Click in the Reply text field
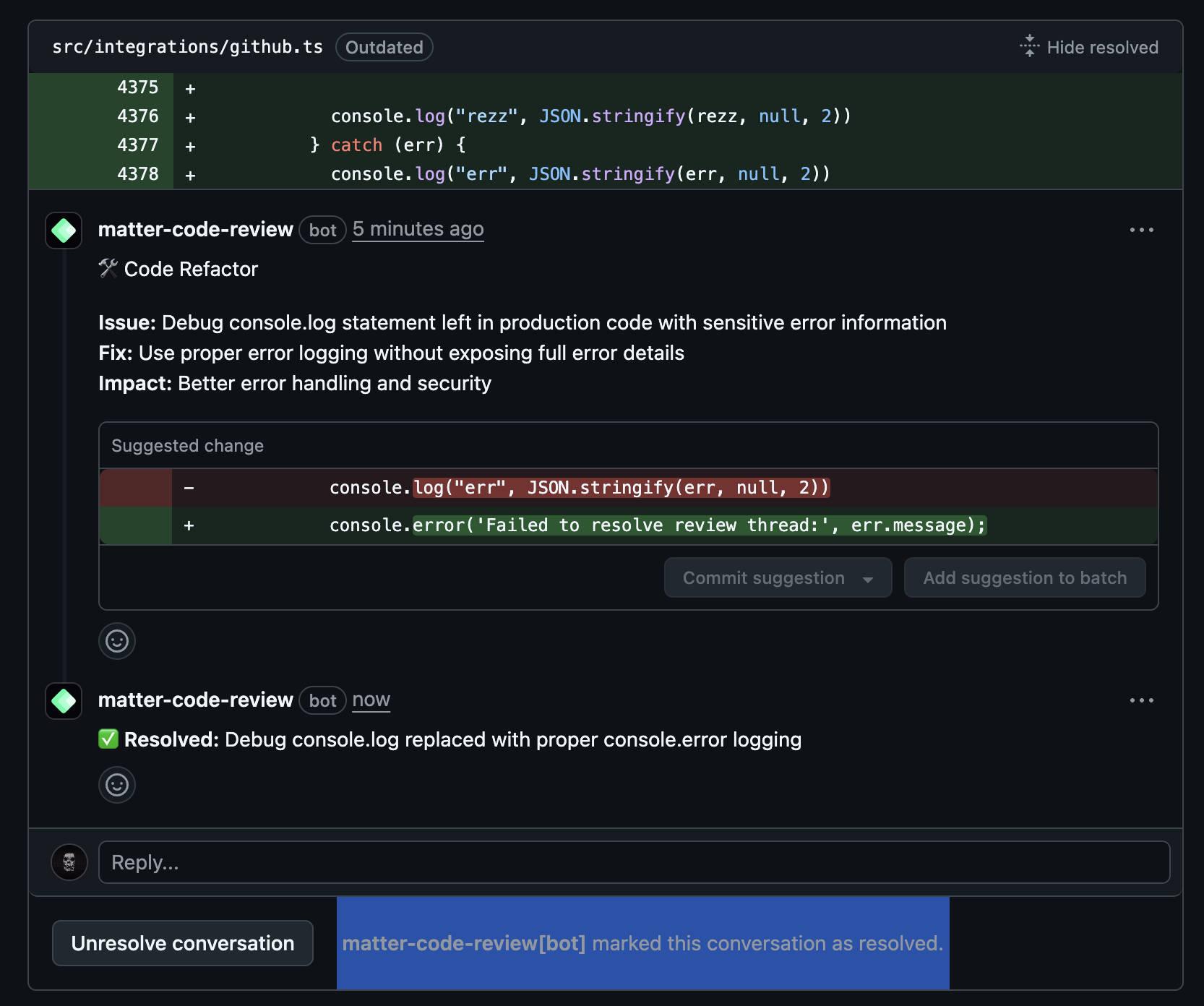Image resolution: width=1204 pixels, height=1006 pixels. [x=634, y=862]
